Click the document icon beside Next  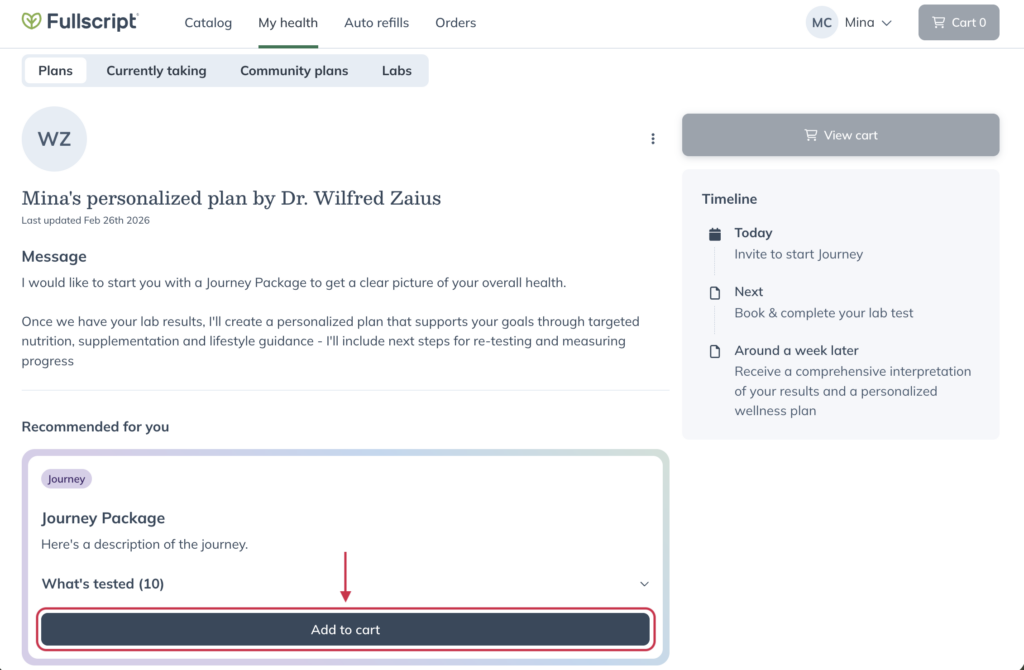pos(713,291)
